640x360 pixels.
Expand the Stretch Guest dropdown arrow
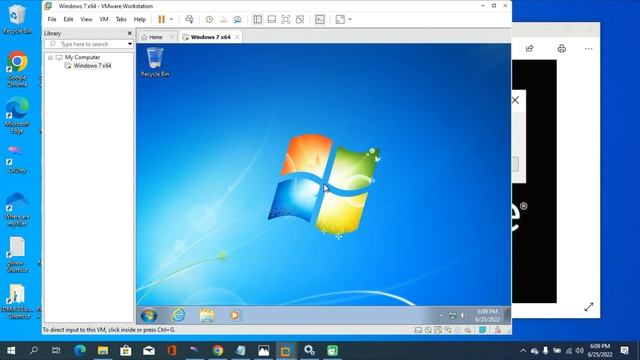point(350,19)
